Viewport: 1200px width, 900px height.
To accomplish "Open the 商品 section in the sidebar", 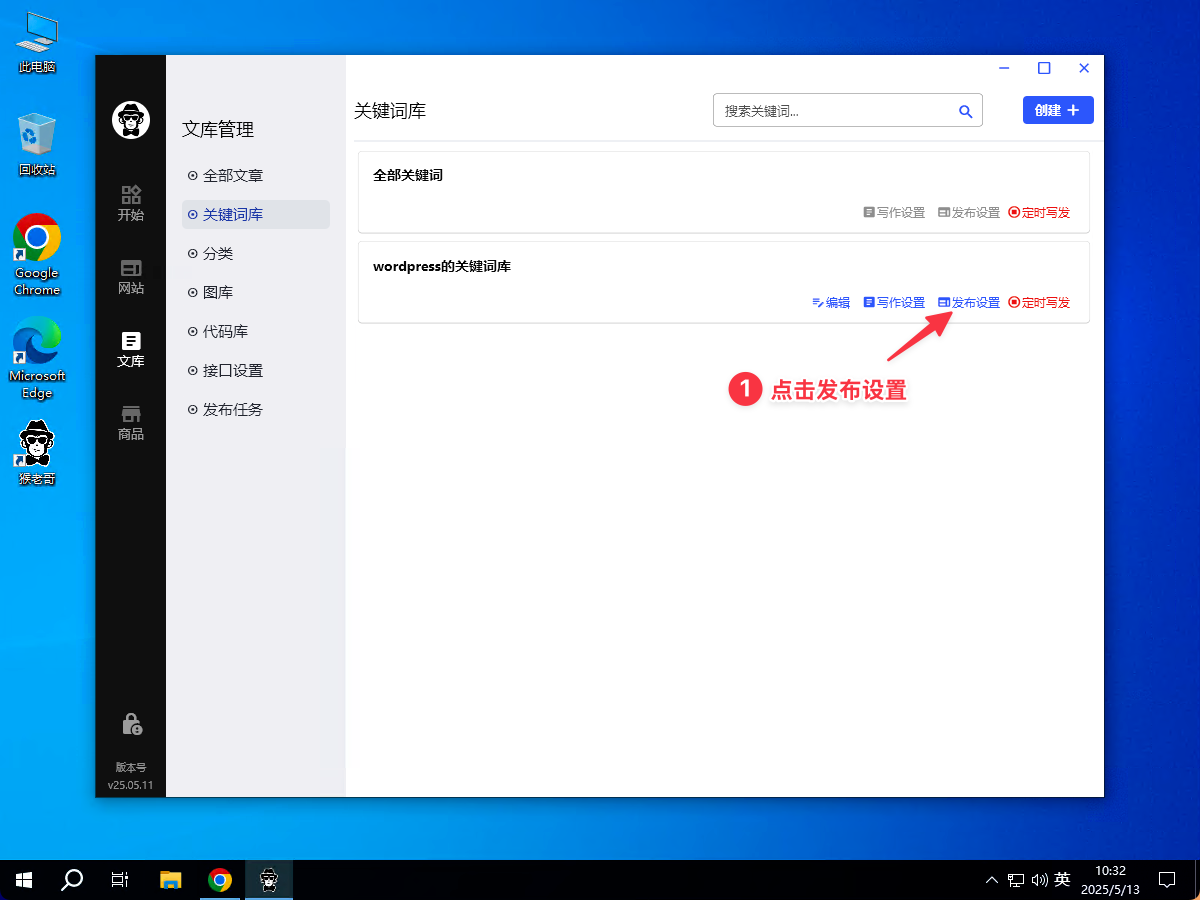I will click(131, 423).
